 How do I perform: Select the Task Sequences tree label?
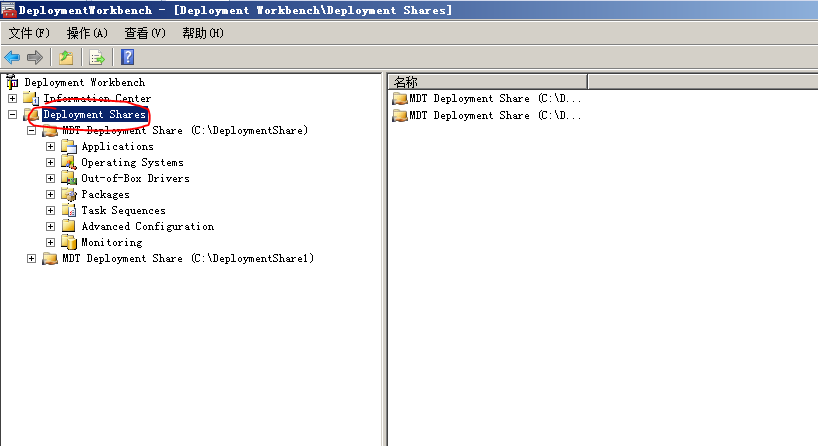click(x=124, y=211)
